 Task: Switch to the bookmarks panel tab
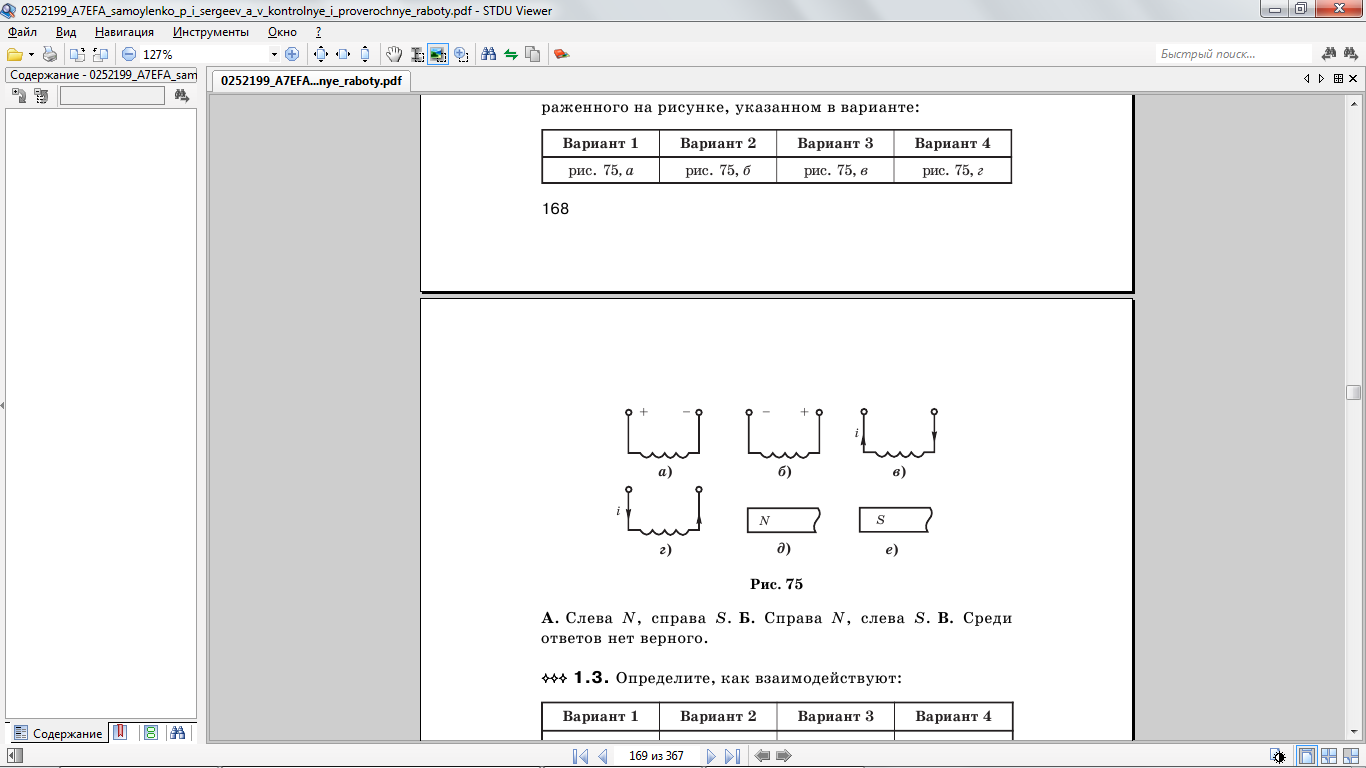[119, 732]
